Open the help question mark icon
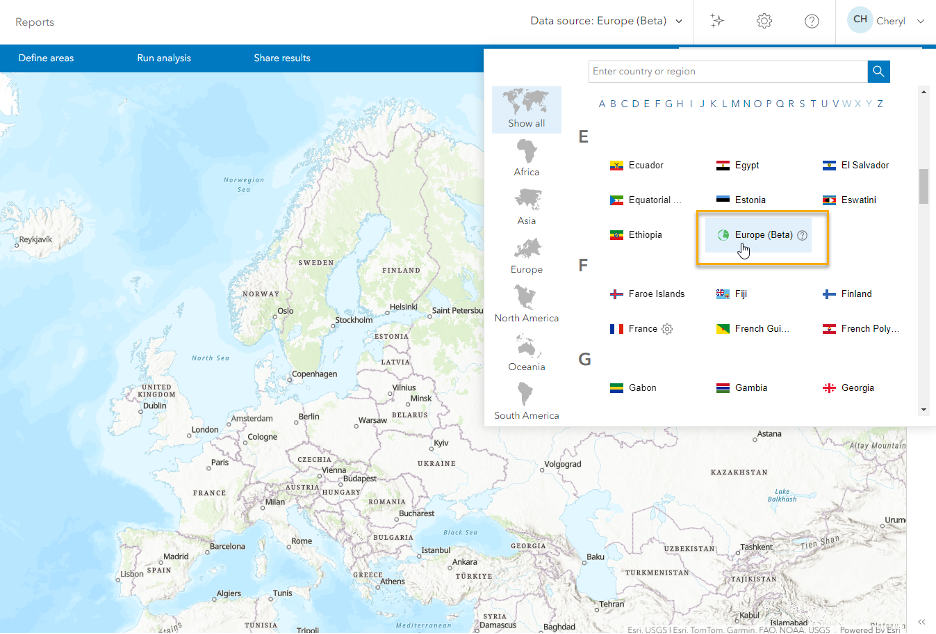This screenshot has height=634, width=936. (811, 21)
